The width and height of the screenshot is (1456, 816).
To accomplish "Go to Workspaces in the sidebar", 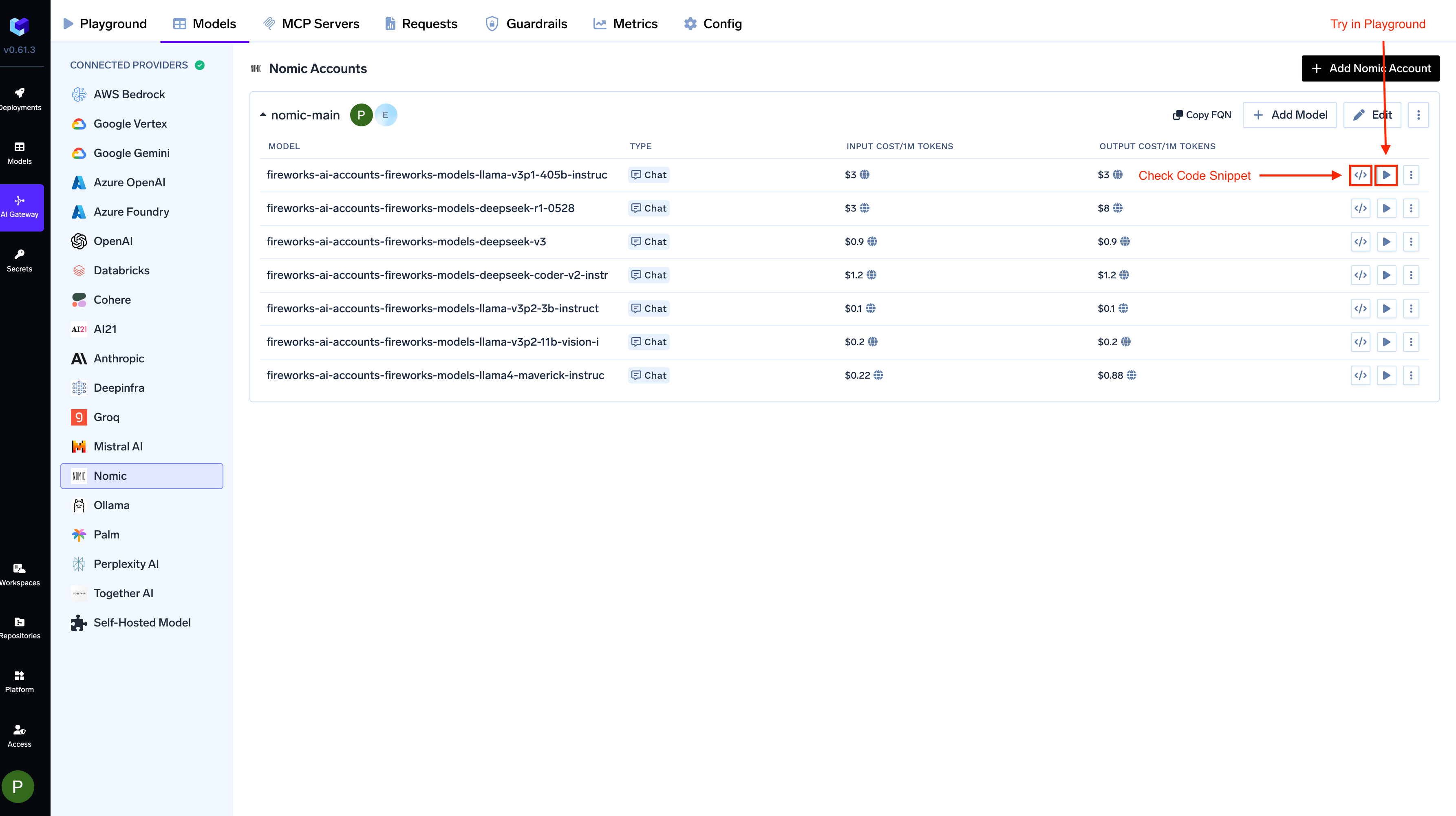I will click(20, 575).
